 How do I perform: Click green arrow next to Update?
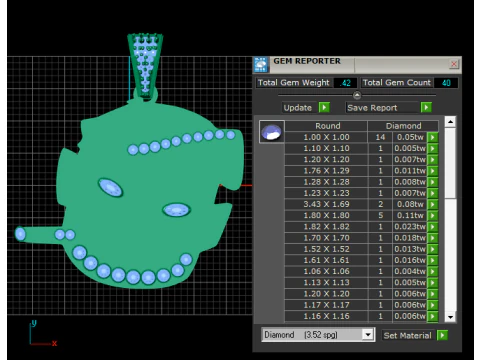(324, 107)
